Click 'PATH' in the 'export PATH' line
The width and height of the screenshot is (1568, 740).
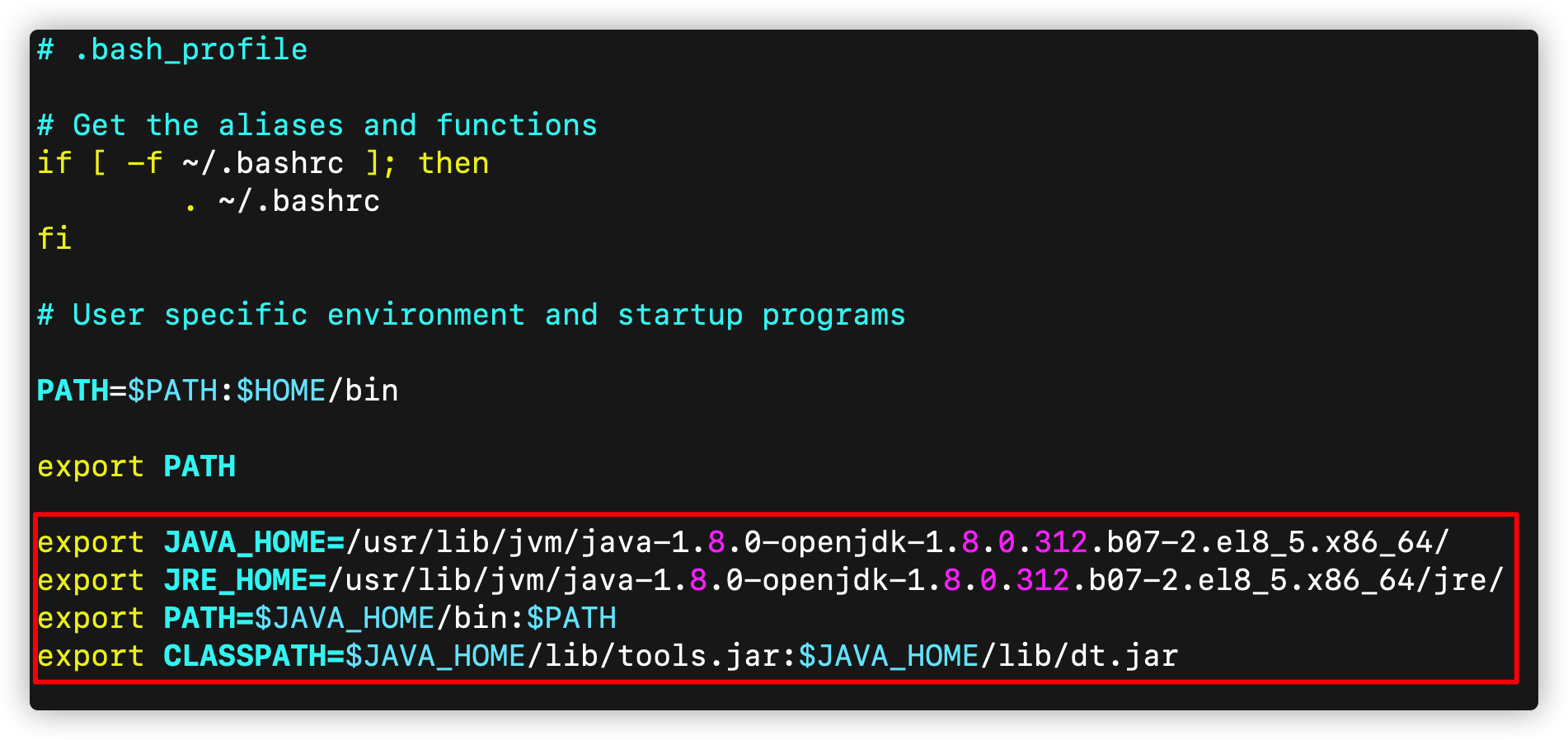click(x=200, y=466)
